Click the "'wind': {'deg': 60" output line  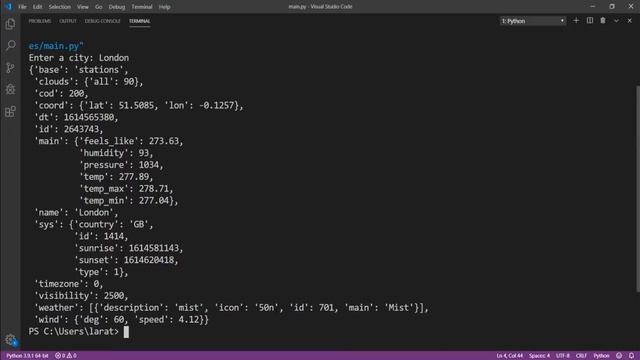point(121,320)
